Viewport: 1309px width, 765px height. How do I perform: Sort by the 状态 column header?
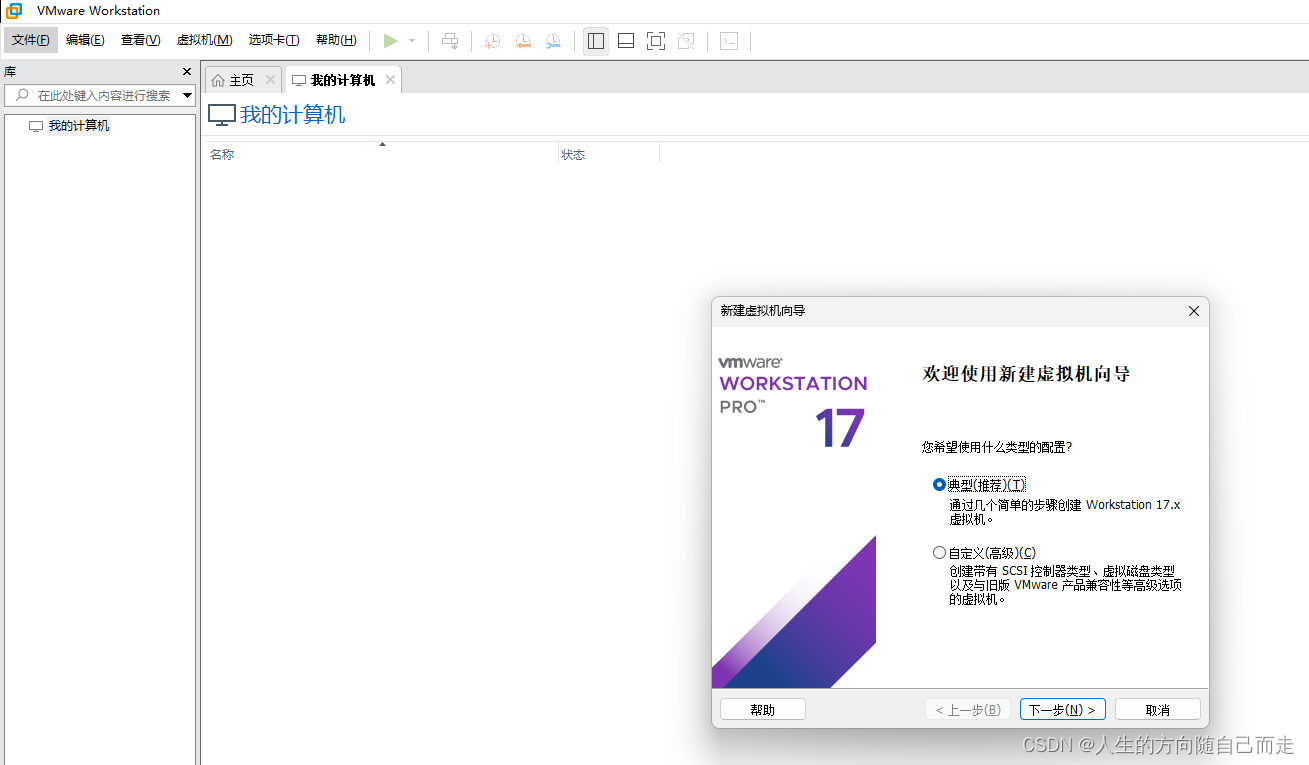tap(608, 155)
